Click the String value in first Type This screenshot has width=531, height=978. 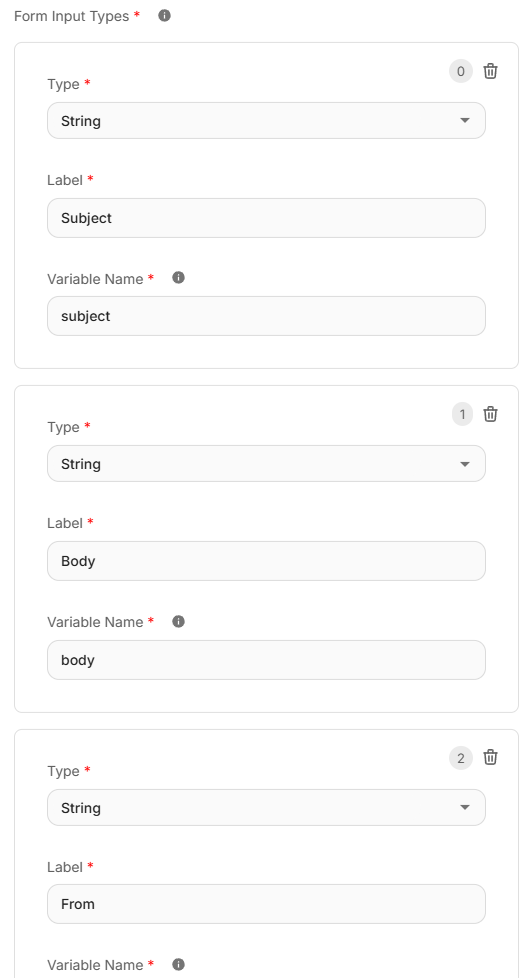click(x=80, y=121)
